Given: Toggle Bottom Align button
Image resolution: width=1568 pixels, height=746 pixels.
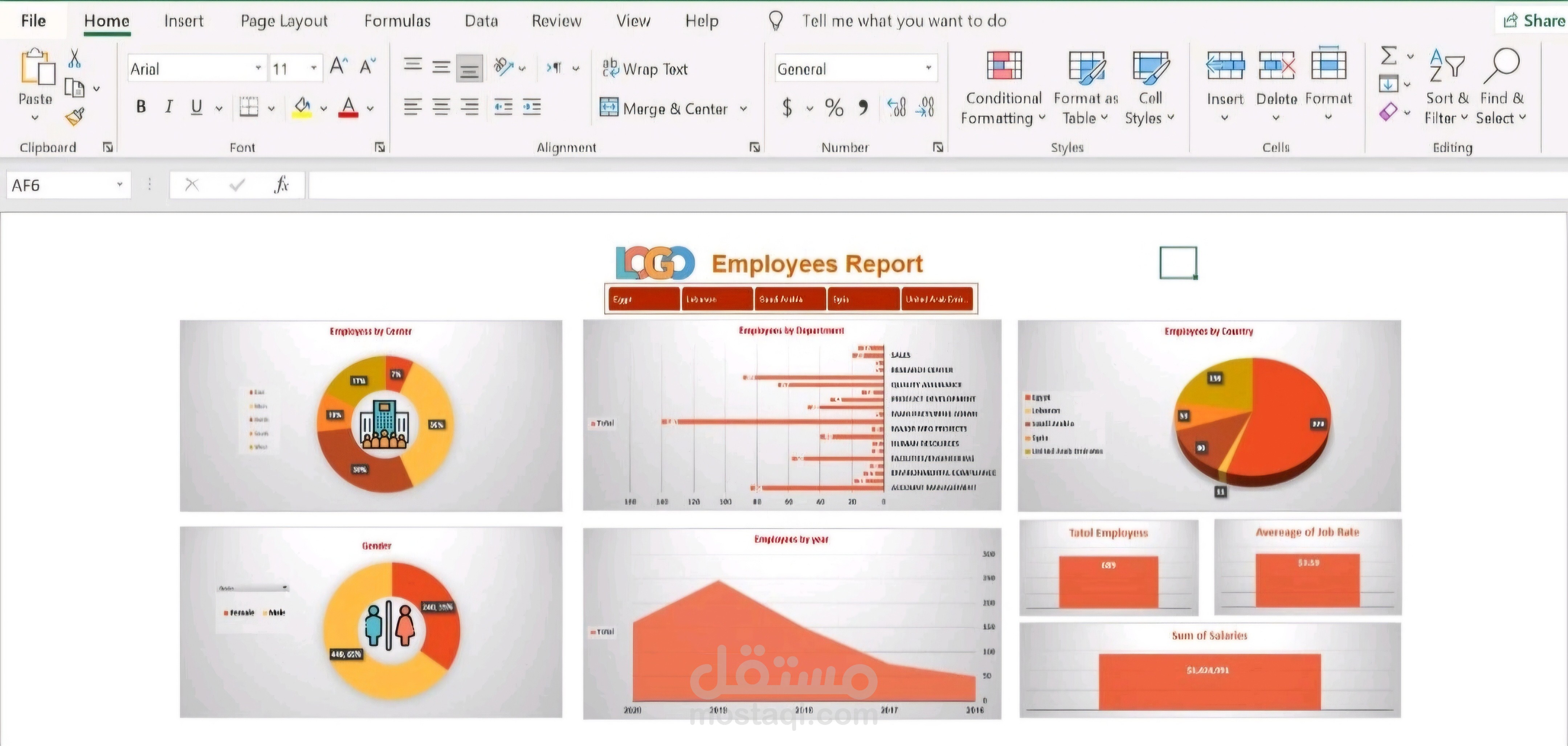Looking at the screenshot, I should (469, 67).
